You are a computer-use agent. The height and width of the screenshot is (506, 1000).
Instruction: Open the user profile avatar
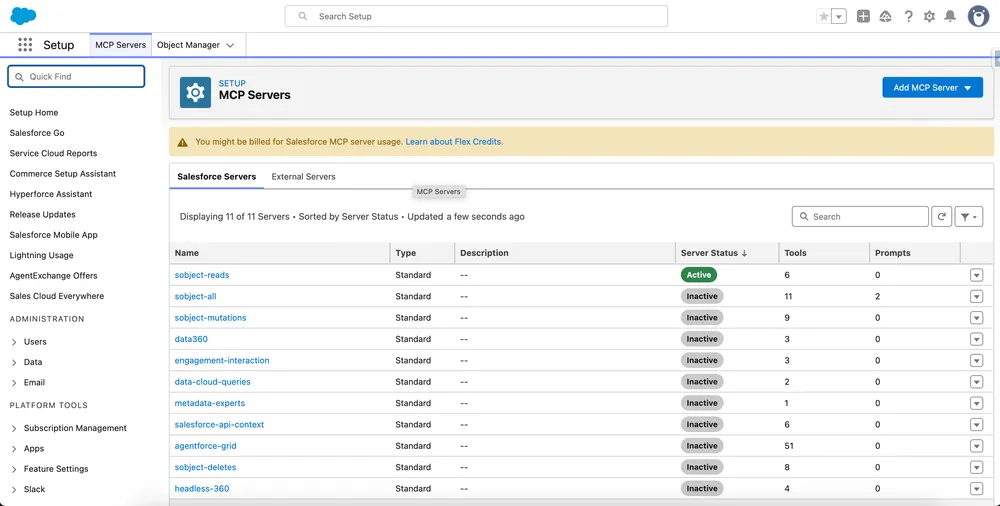coord(978,17)
